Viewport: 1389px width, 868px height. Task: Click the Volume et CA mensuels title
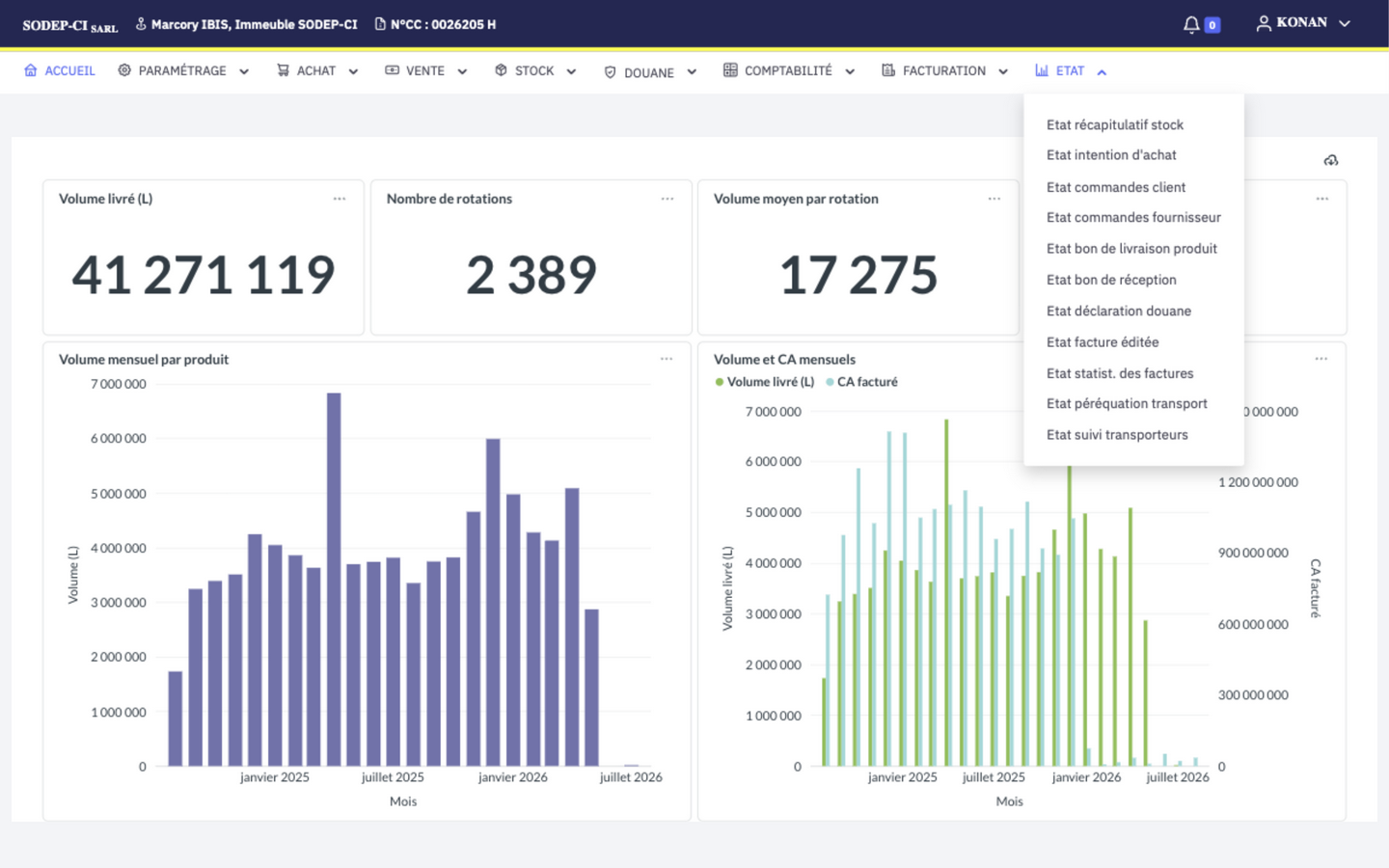(x=784, y=360)
